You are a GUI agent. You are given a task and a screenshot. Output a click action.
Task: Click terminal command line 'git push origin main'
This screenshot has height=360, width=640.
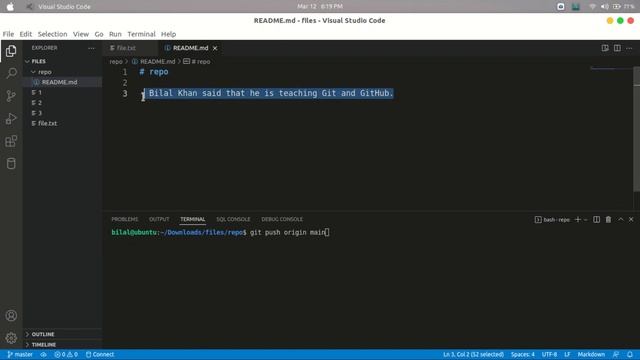click(287, 233)
